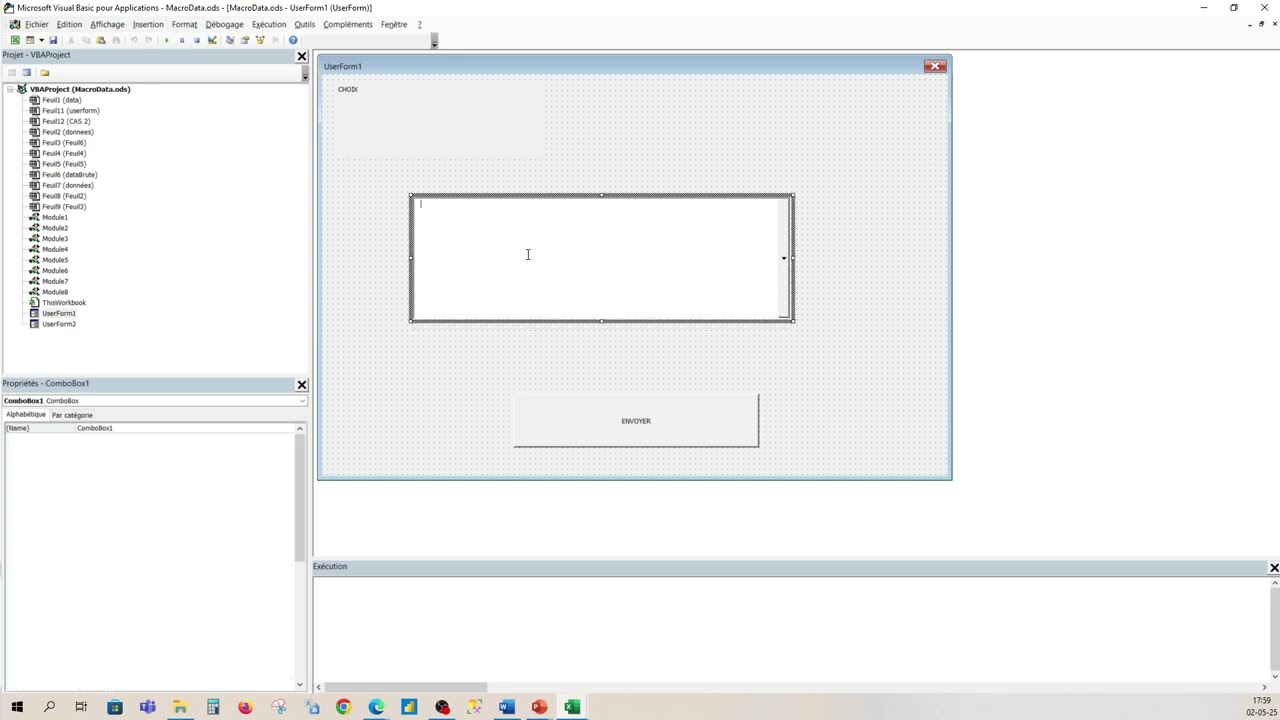Open the Affichage menu
This screenshot has width=1280, height=720.
(107, 24)
